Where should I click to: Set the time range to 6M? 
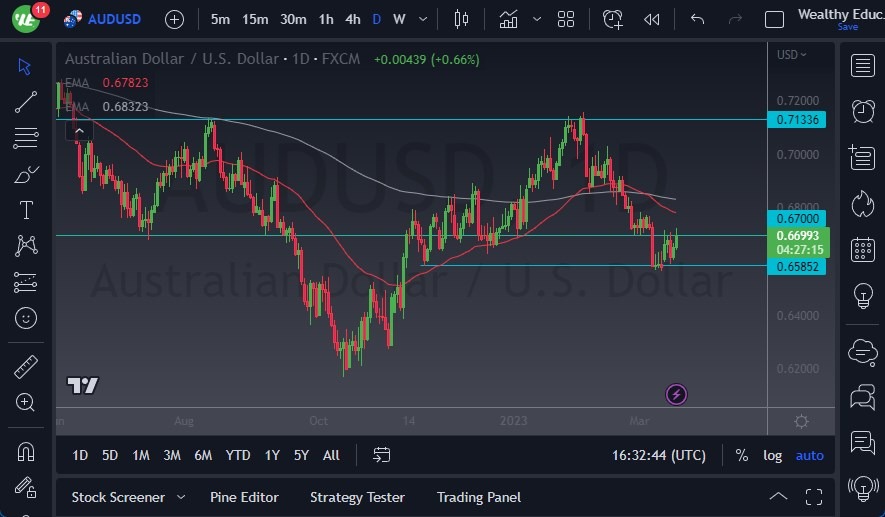[203, 455]
